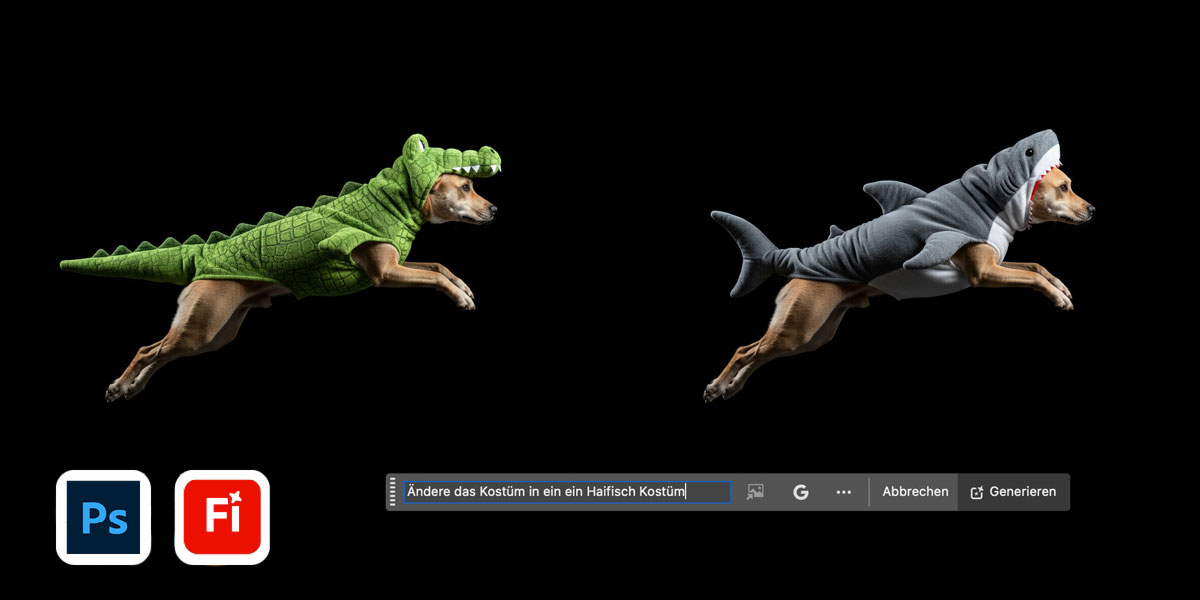Click the crocodile hood's toothed snout
Screen dimensions: 1200x600
pyautogui.click(x=470, y=162)
